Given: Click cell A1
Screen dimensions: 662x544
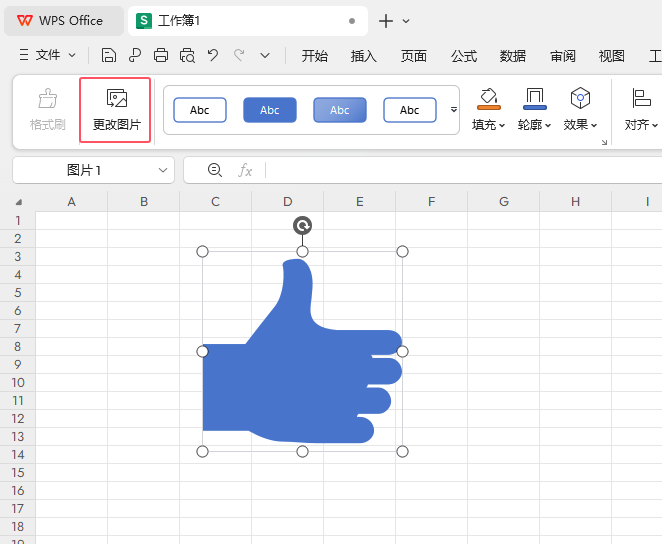Looking at the screenshot, I should 71,220.
